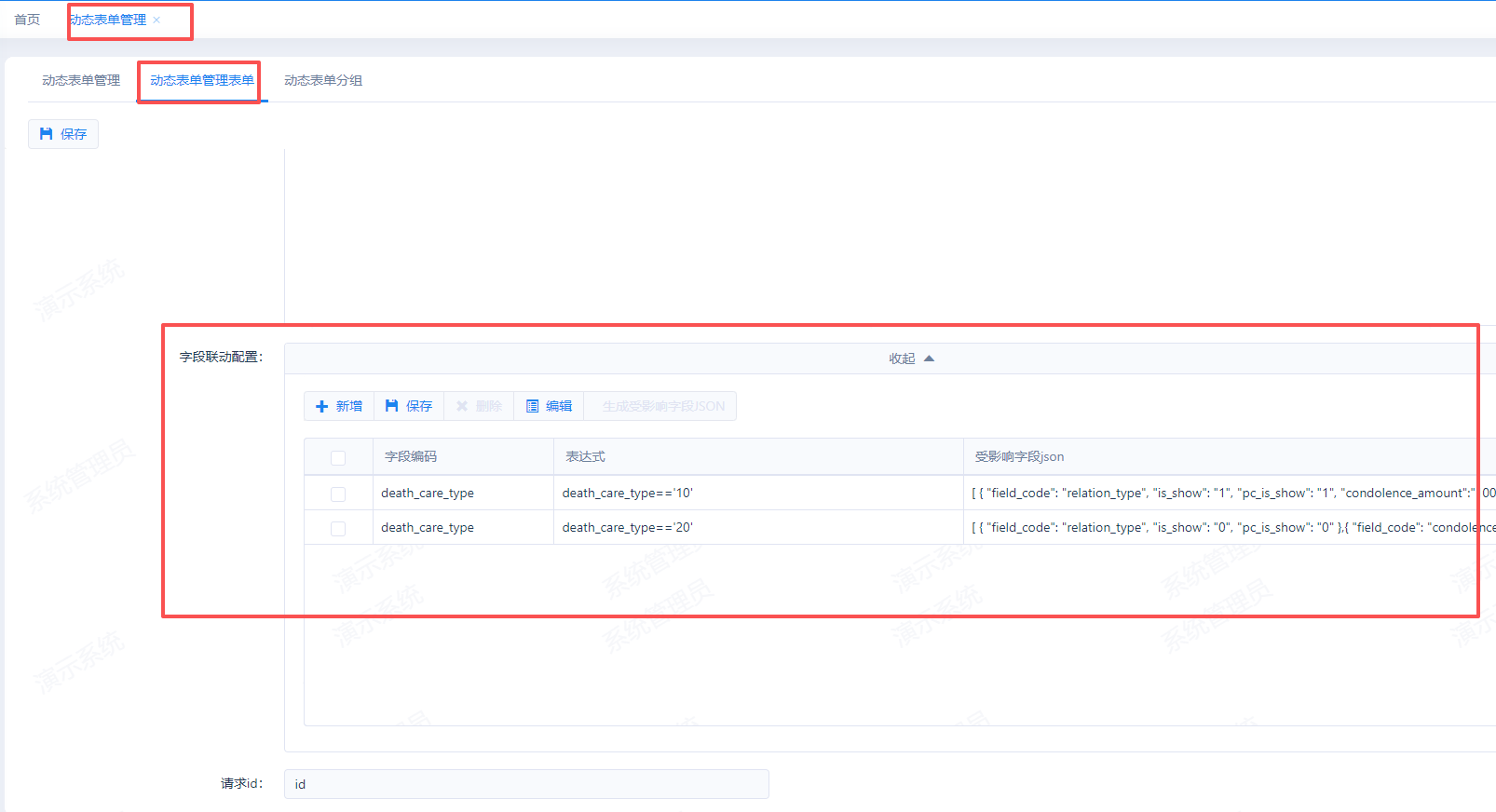Select the death_care_type=='10' expression cell
Viewport: 1496px width, 812px height.
point(628,493)
